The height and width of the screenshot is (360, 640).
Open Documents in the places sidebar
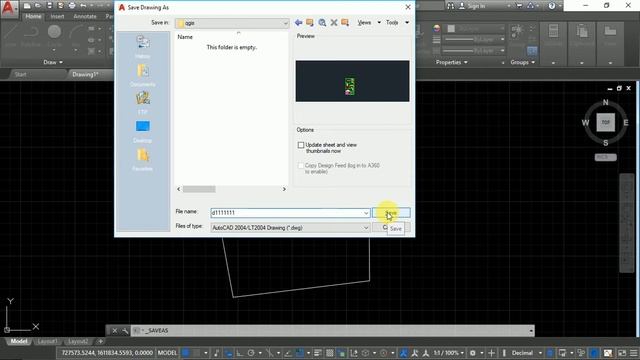click(x=142, y=75)
